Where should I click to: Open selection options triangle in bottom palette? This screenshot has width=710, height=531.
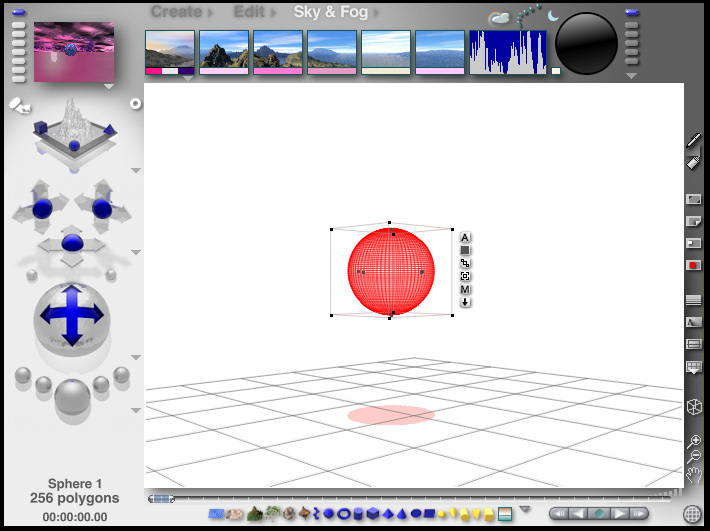(525, 509)
